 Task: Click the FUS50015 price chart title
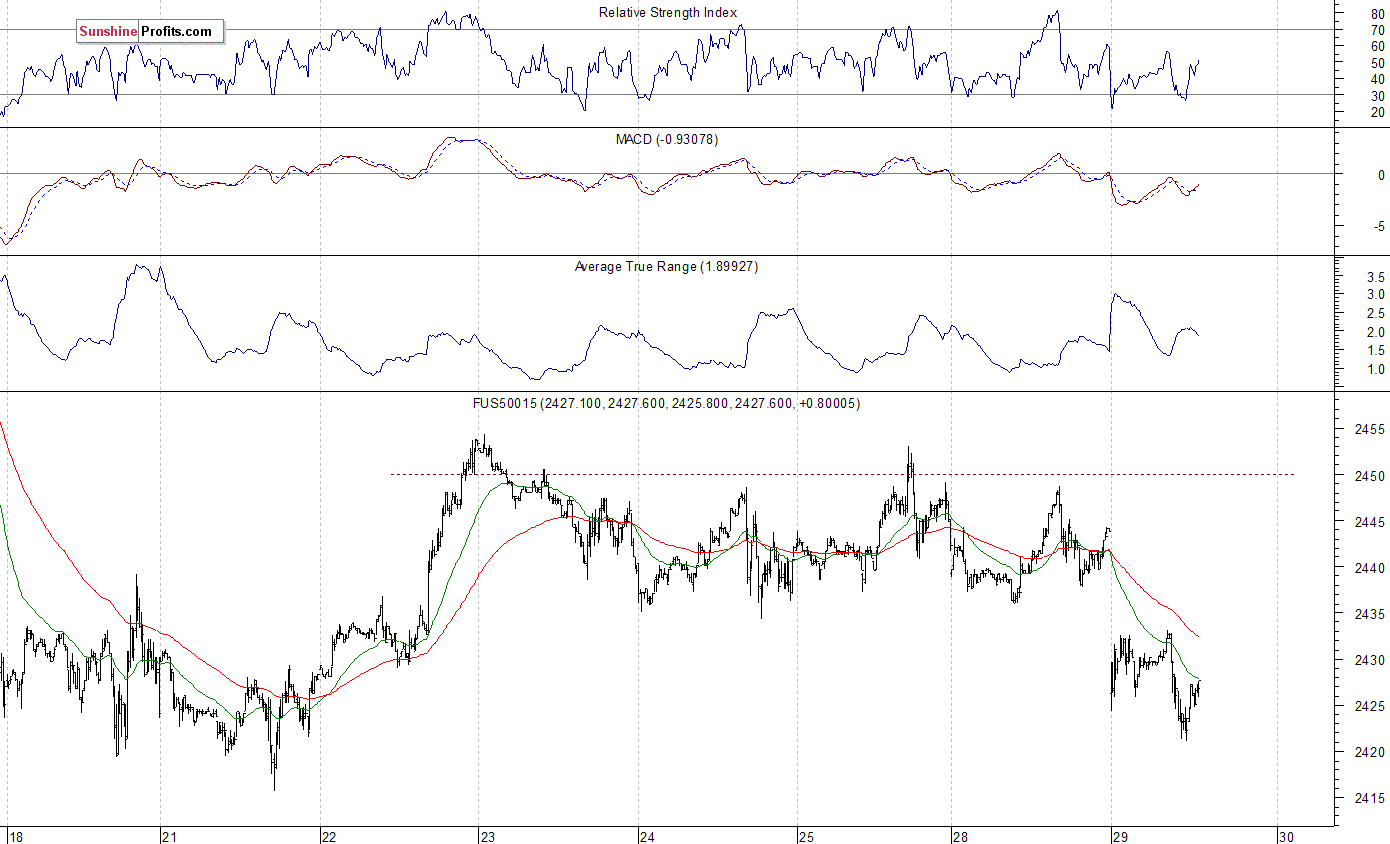coord(666,403)
